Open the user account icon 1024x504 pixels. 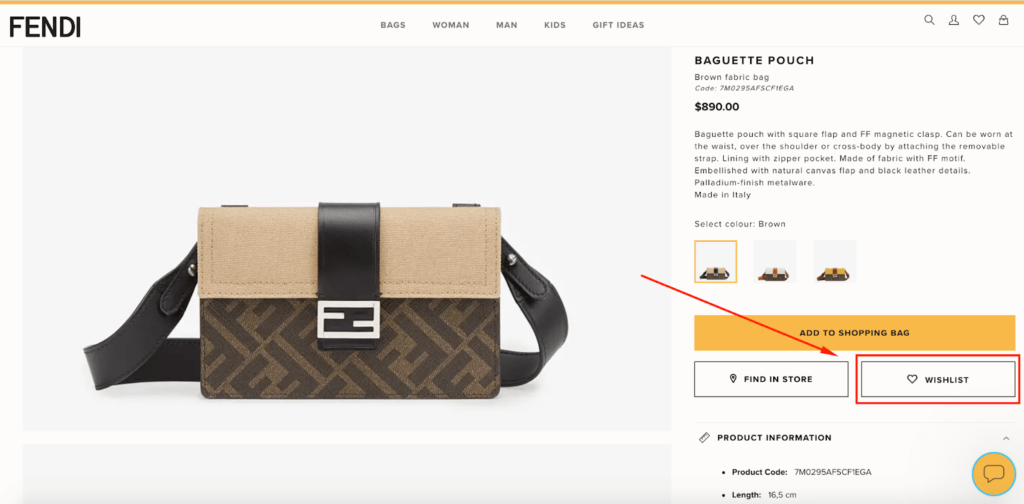(953, 20)
